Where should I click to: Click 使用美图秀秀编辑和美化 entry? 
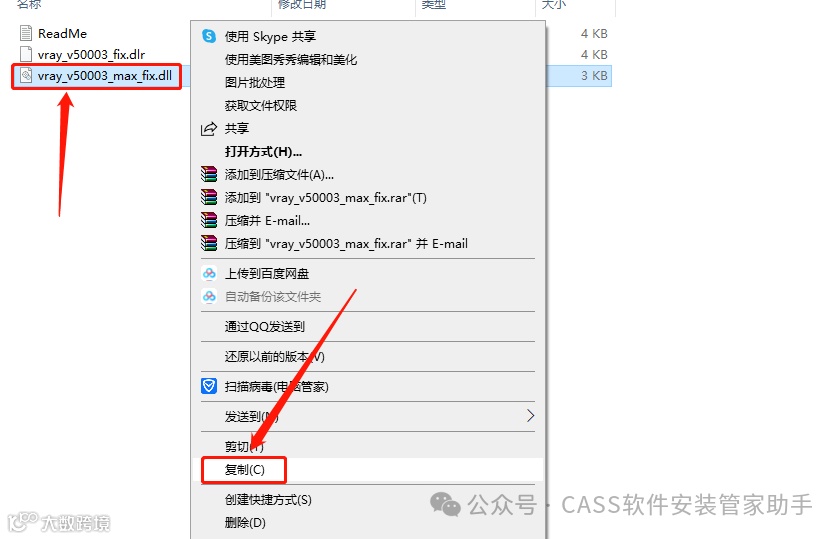click(290, 59)
